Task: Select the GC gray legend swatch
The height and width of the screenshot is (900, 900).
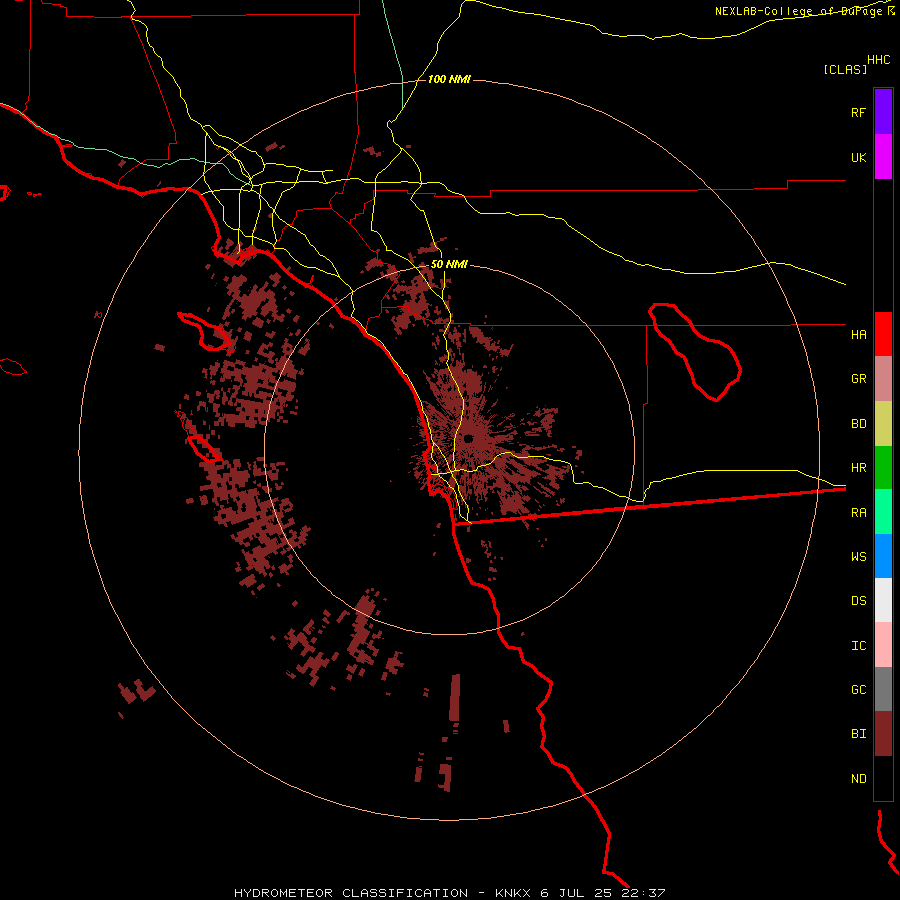Action: pyautogui.click(x=883, y=689)
